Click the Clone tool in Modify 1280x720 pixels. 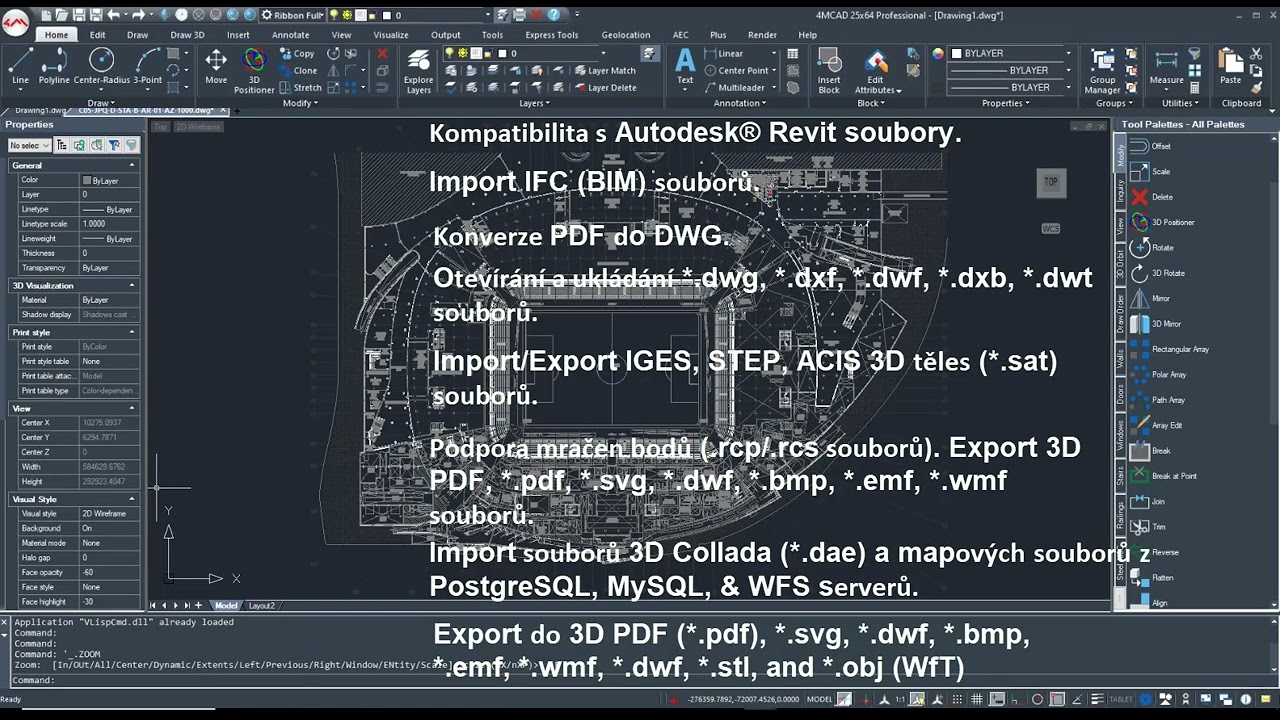click(x=298, y=71)
